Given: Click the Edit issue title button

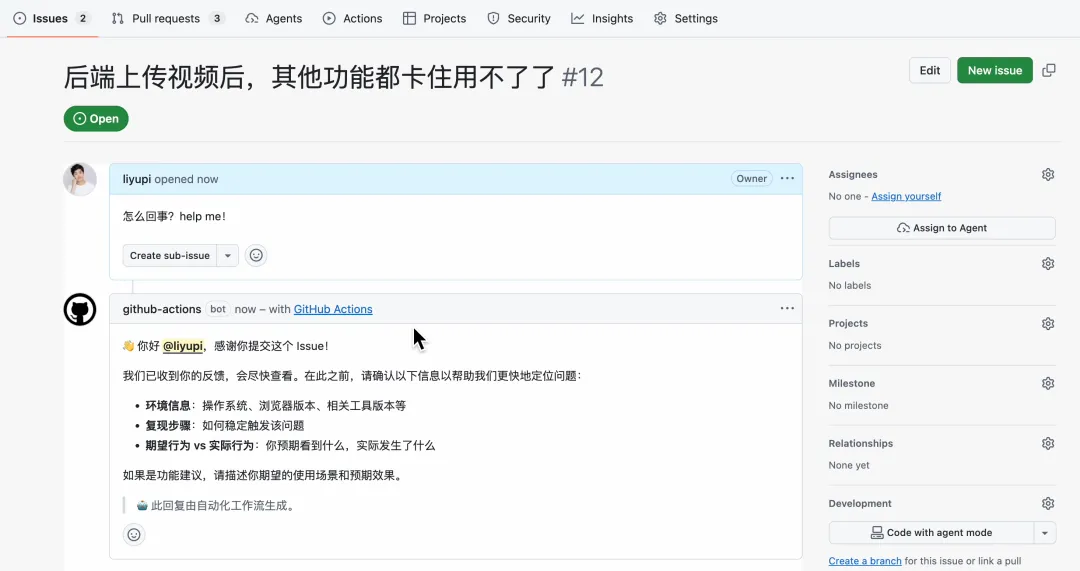Looking at the screenshot, I should [x=929, y=70].
